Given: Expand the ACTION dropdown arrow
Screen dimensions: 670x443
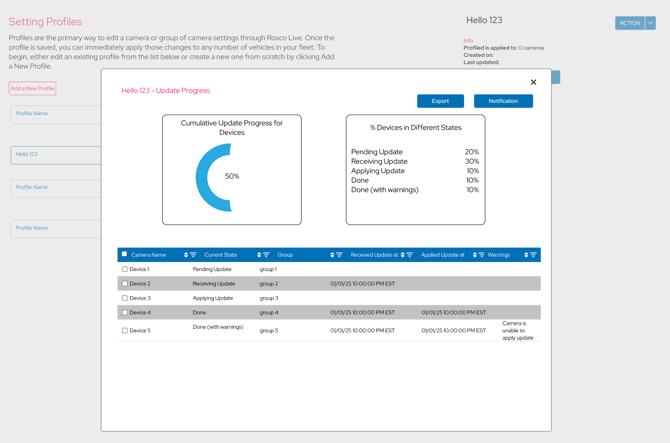Looking at the screenshot, I should (x=650, y=23).
